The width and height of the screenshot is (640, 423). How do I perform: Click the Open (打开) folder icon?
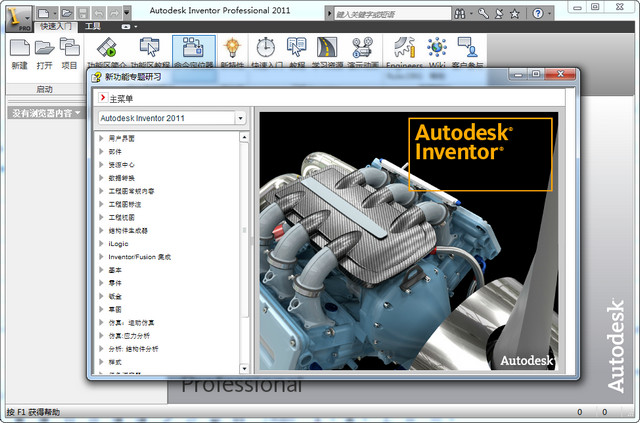tap(44, 48)
